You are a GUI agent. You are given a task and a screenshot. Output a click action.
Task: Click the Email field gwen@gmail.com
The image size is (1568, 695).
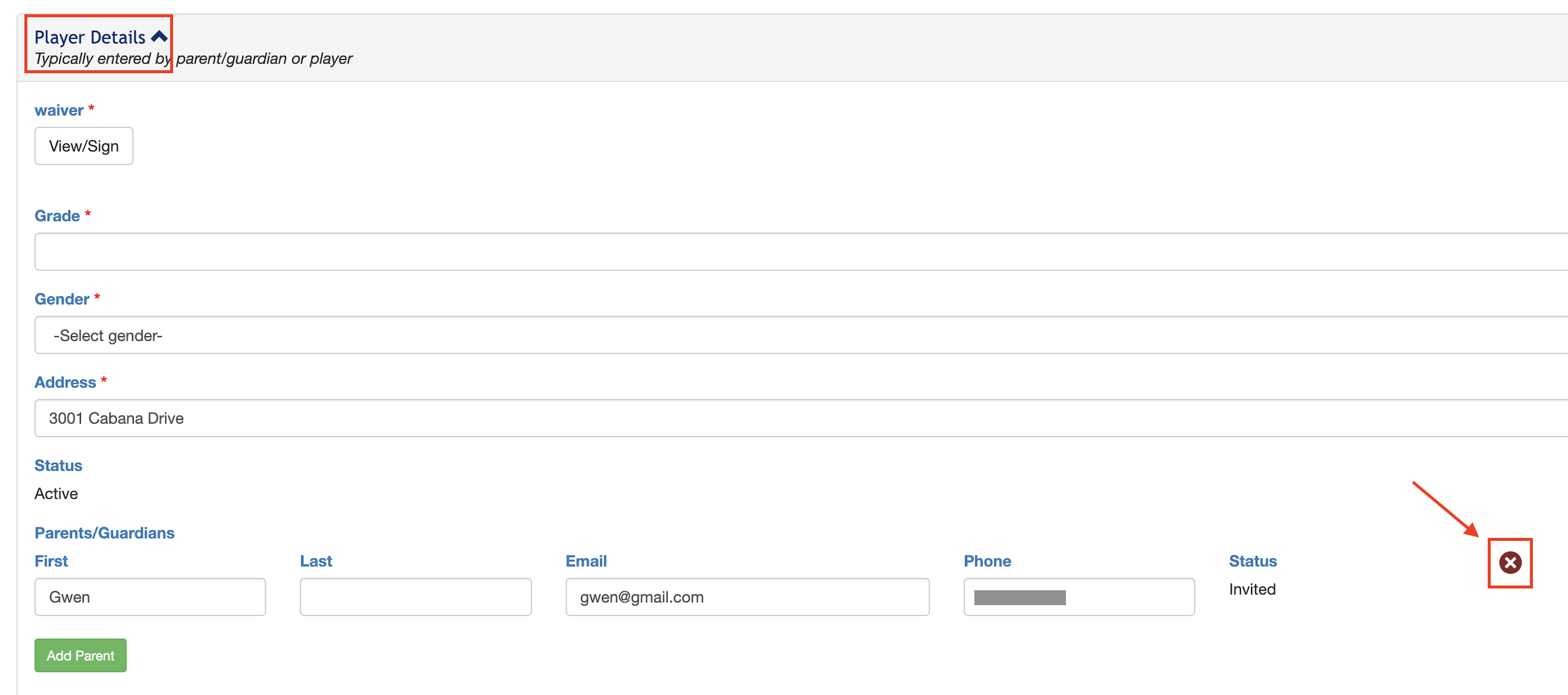(x=747, y=597)
